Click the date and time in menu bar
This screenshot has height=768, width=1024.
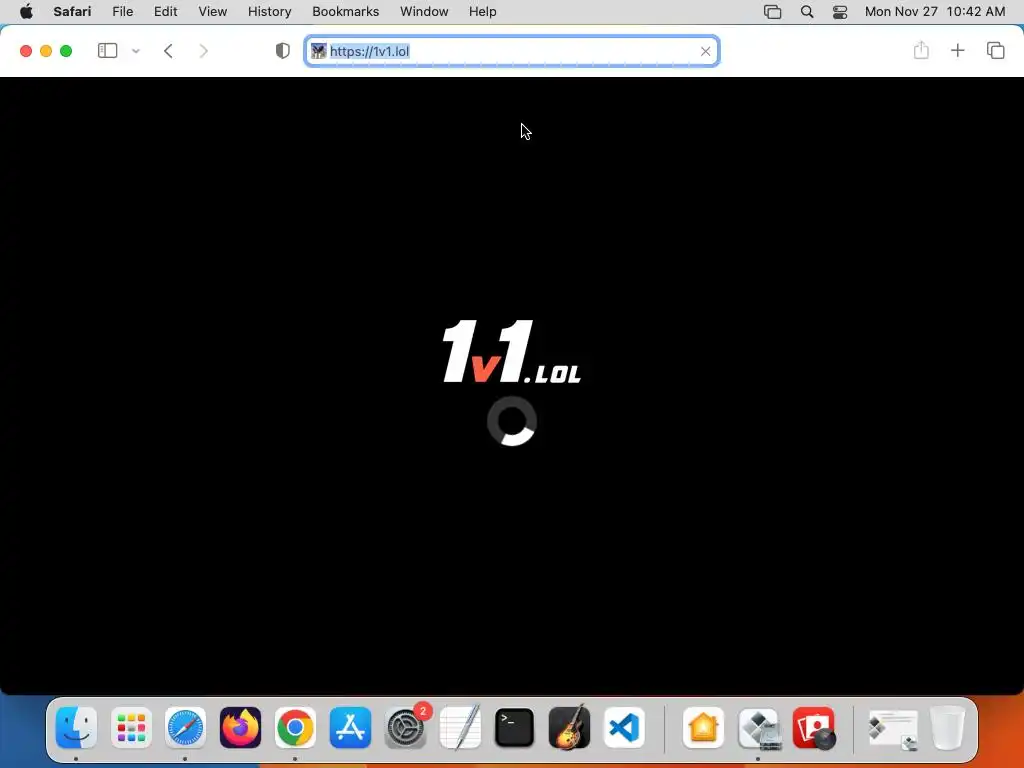(935, 12)
